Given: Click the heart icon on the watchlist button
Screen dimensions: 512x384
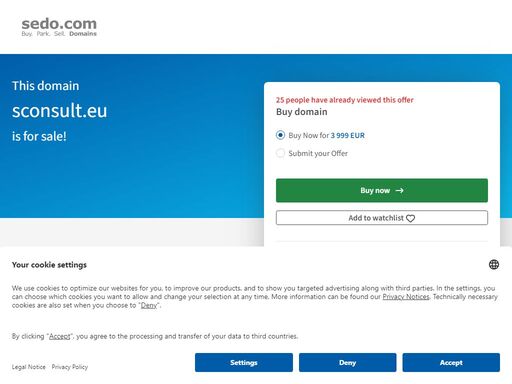Looking at the screenshot, I should [411, 218].
